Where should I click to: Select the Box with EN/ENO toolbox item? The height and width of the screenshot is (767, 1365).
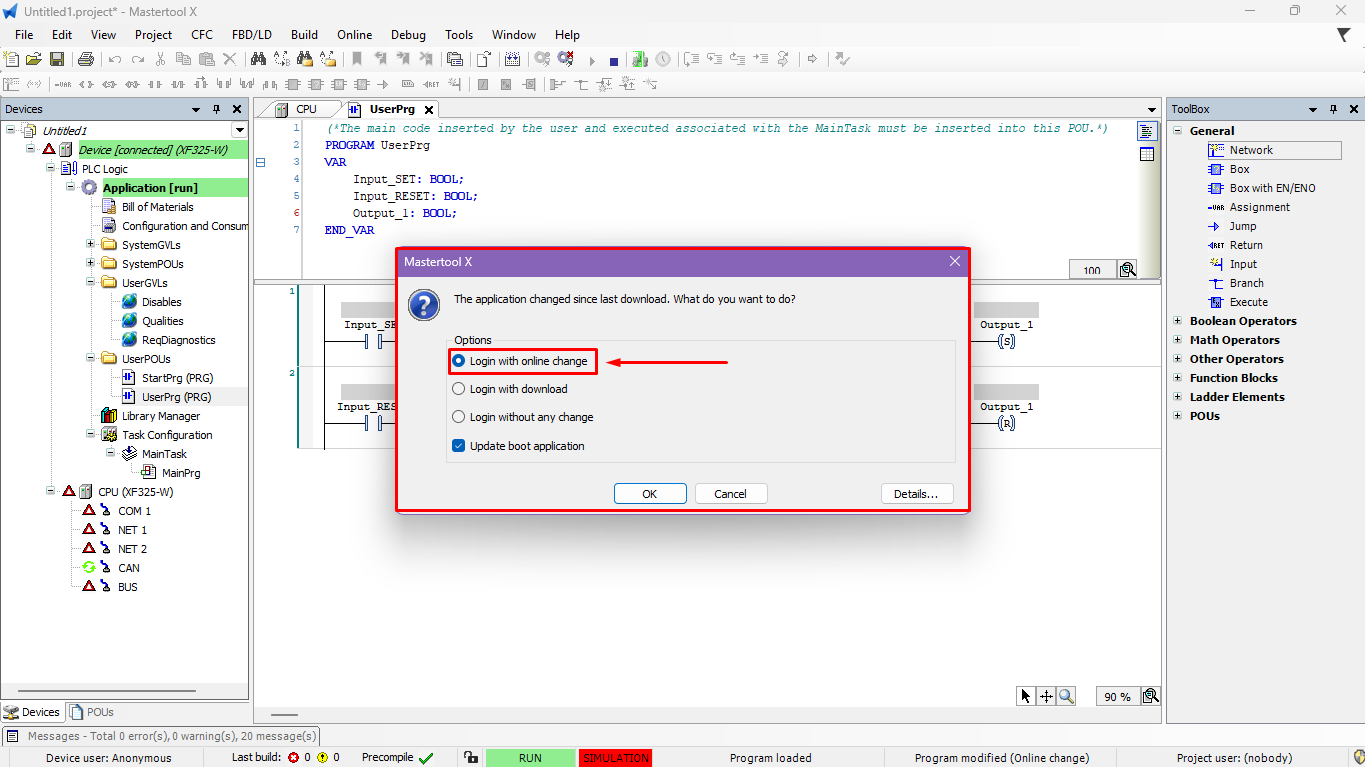tap(1272, 188)
